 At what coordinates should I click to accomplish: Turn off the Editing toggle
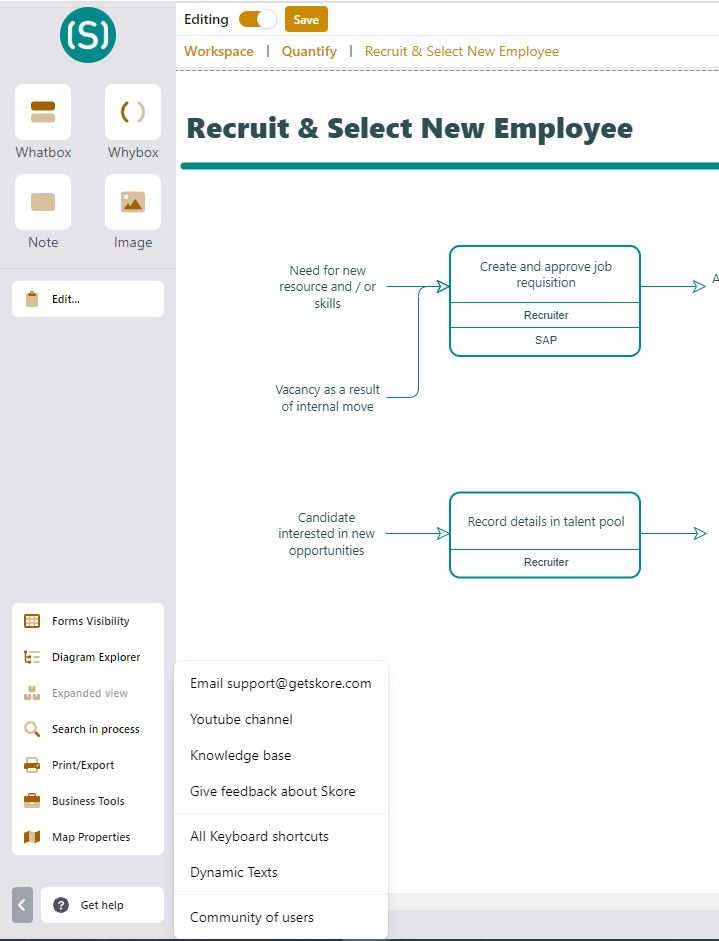coord(257,19)
